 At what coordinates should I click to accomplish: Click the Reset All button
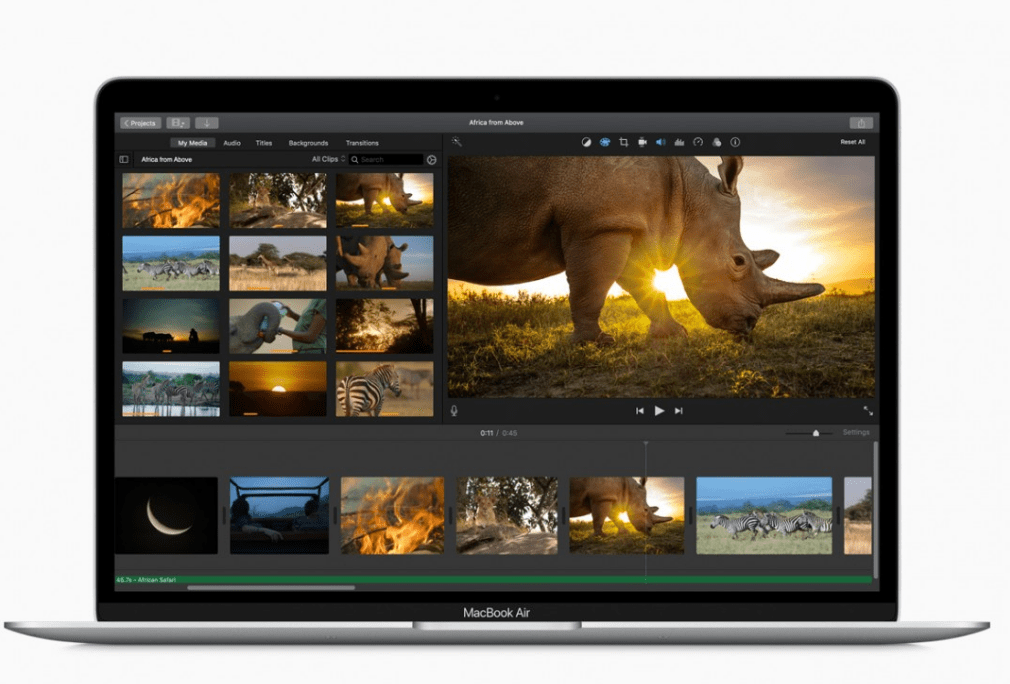pos(853,142)
